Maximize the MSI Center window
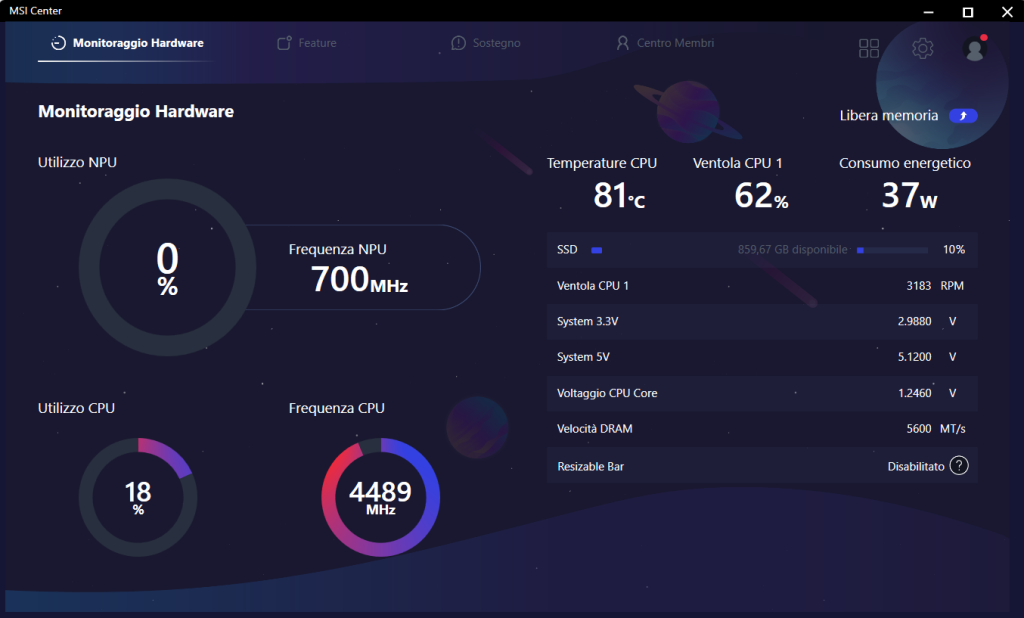 968,11
